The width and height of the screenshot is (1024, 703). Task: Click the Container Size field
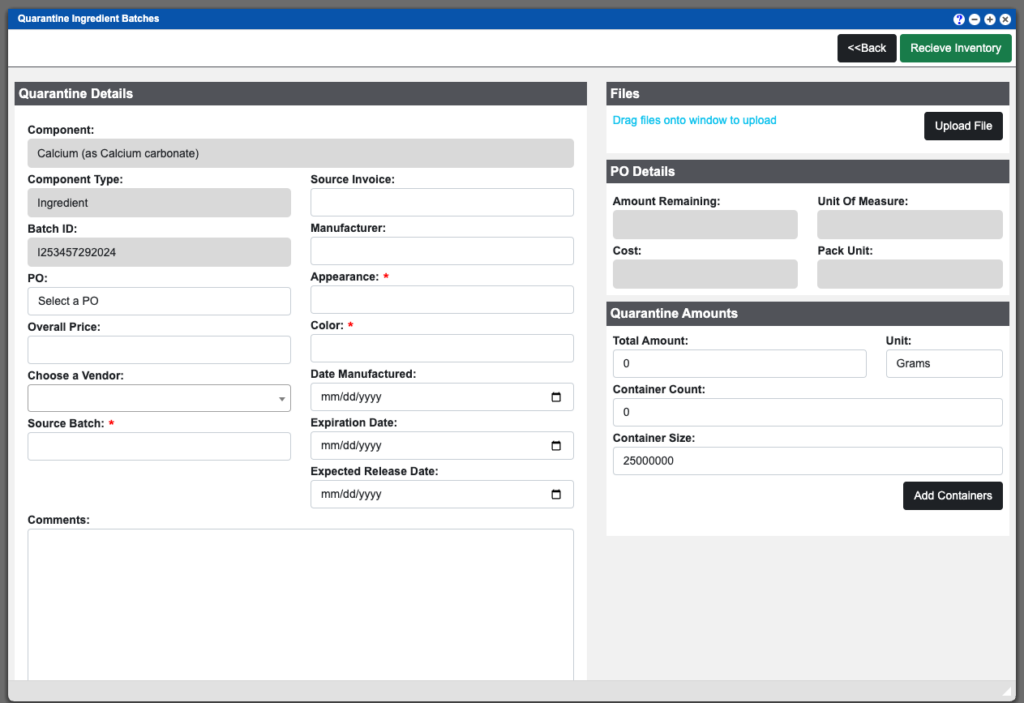(x=807, y=460)
